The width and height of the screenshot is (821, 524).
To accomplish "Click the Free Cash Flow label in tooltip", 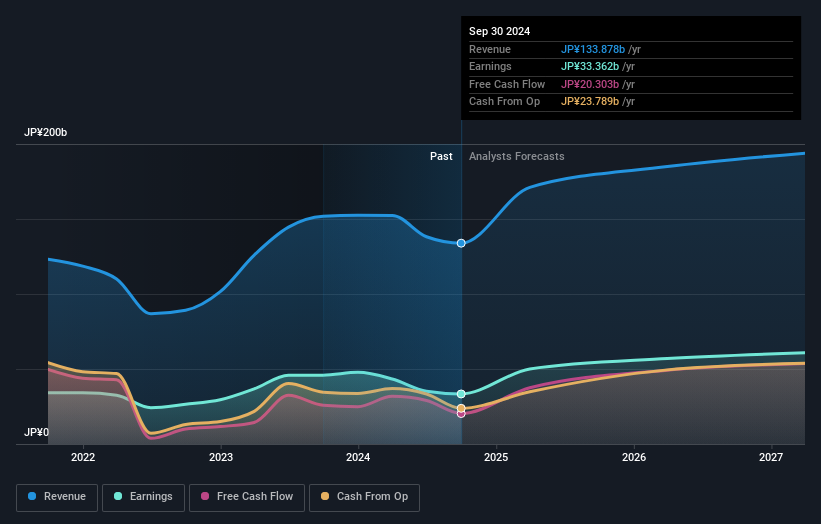I will click(x=507, y=84).
